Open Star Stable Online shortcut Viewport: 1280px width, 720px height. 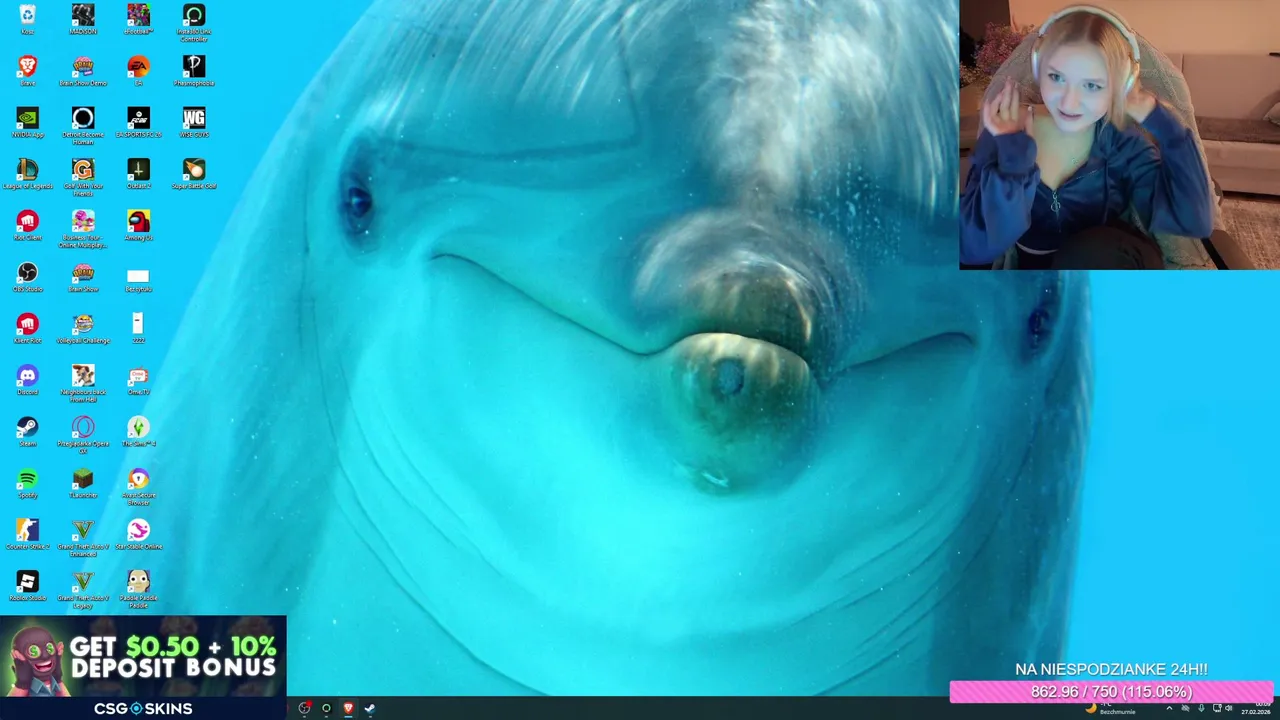(138, 535)
